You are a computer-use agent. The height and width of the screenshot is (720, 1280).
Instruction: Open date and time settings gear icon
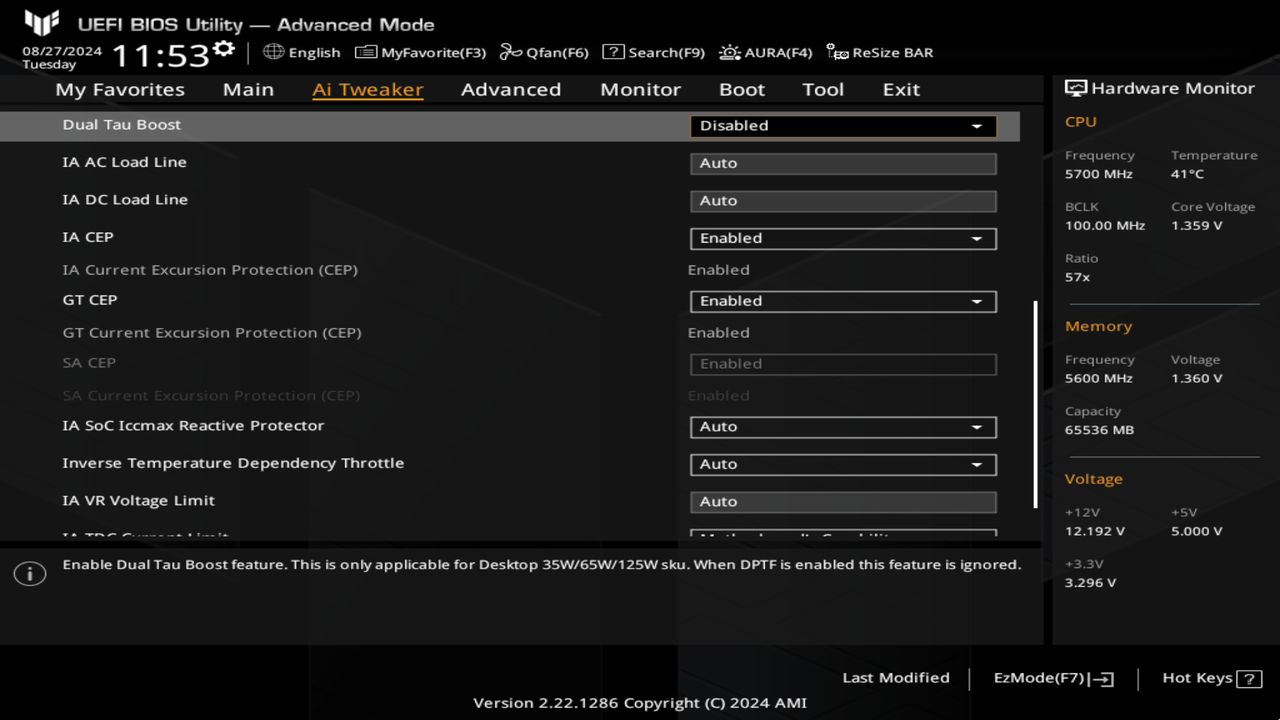point(224,49)
